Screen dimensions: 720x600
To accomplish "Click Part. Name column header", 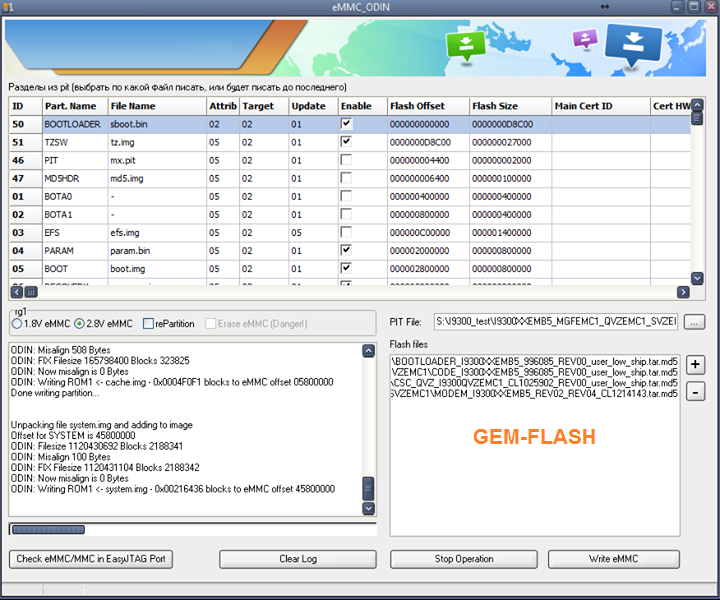I will [x=75, y=106].
